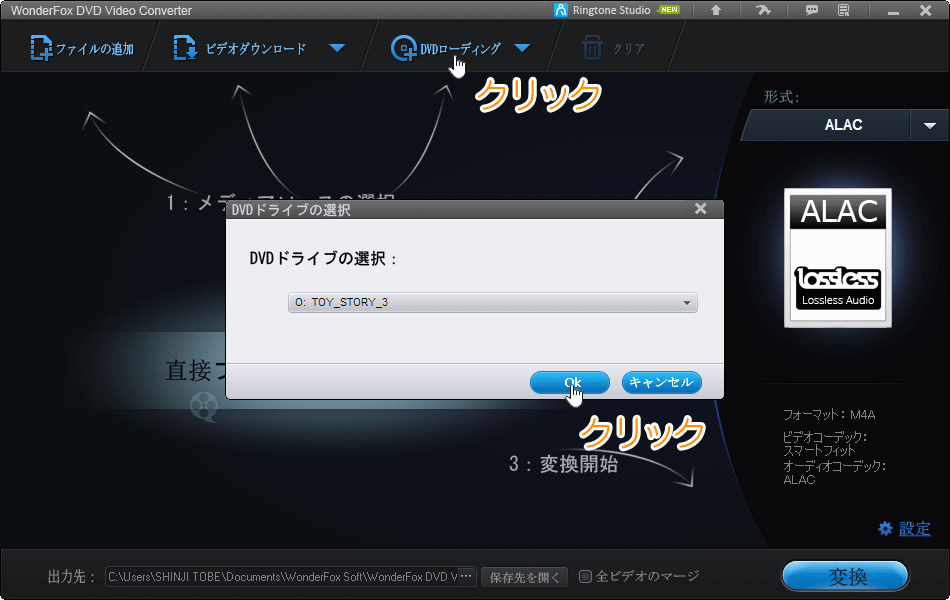Click the output path input field
Image resolution: width=950 pixels, height=600 pixels.
coord(282,576)
